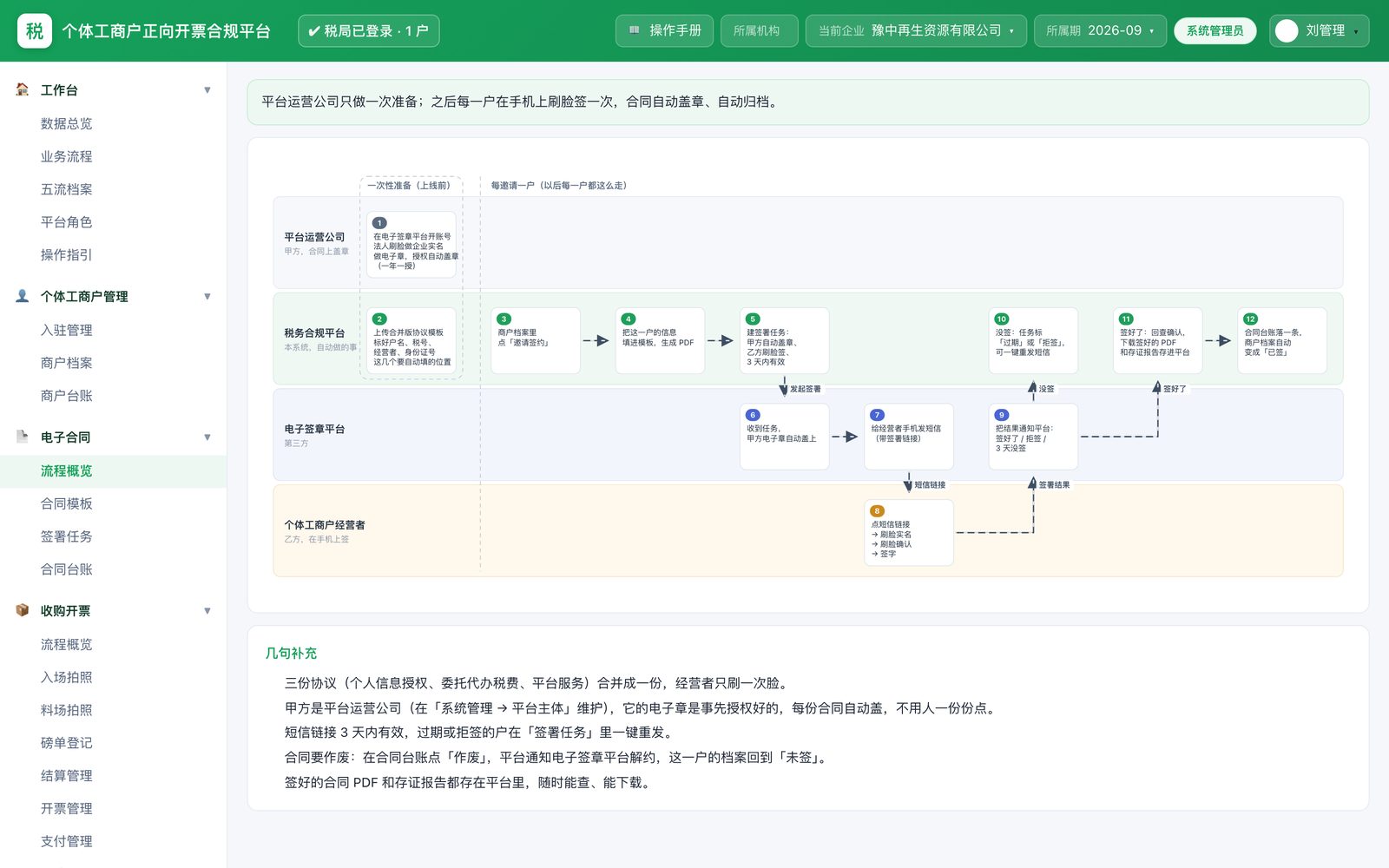Image resolution: width=1389 pixels, height=868 pixels.
Task: Collapse the 电子合同 section arrow
Action: pos(207,437)
